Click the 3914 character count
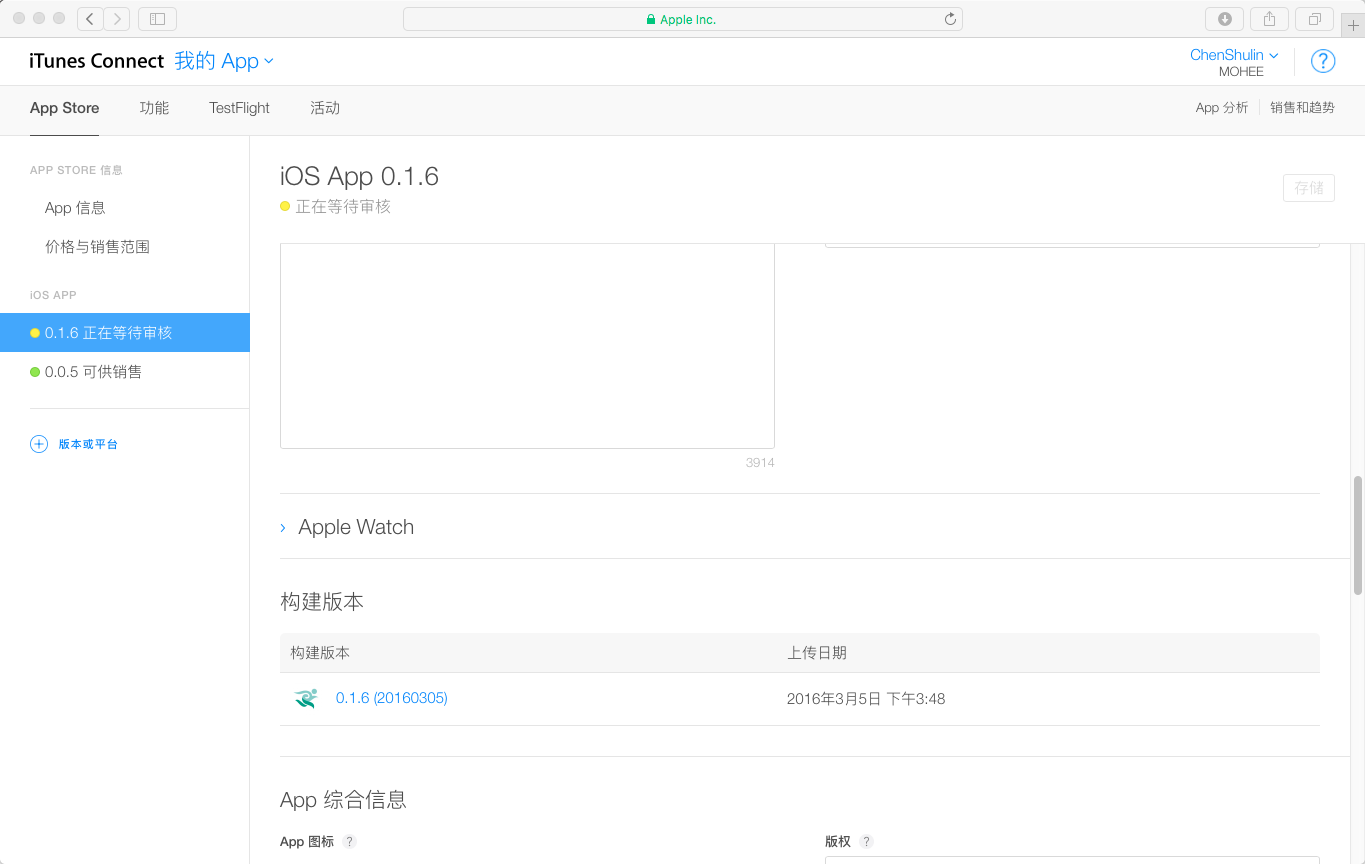The image size is (1365, 864). pos(760,463)
